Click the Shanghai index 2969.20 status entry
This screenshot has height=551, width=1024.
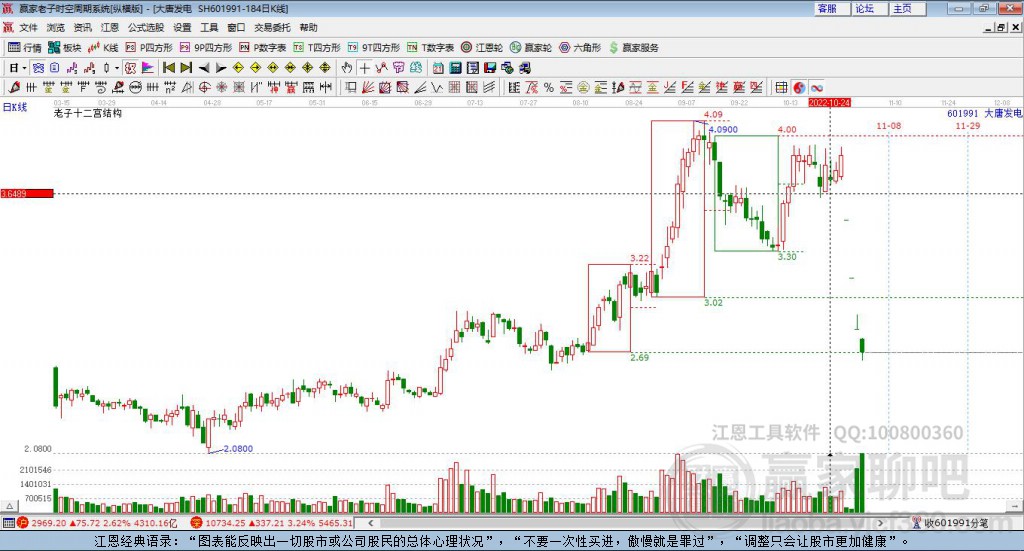[98, 523]
